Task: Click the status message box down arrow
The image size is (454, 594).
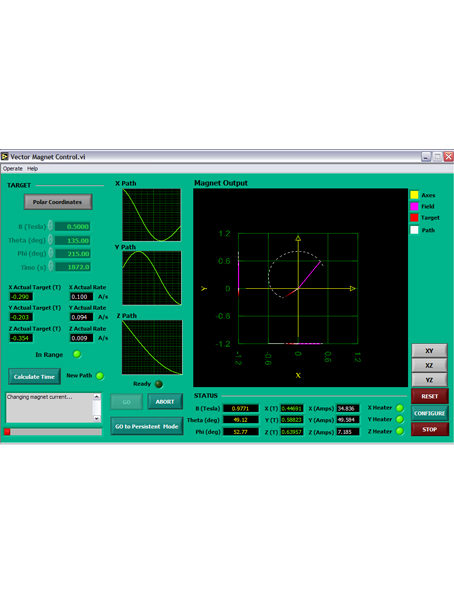Action: pos(97,419)
